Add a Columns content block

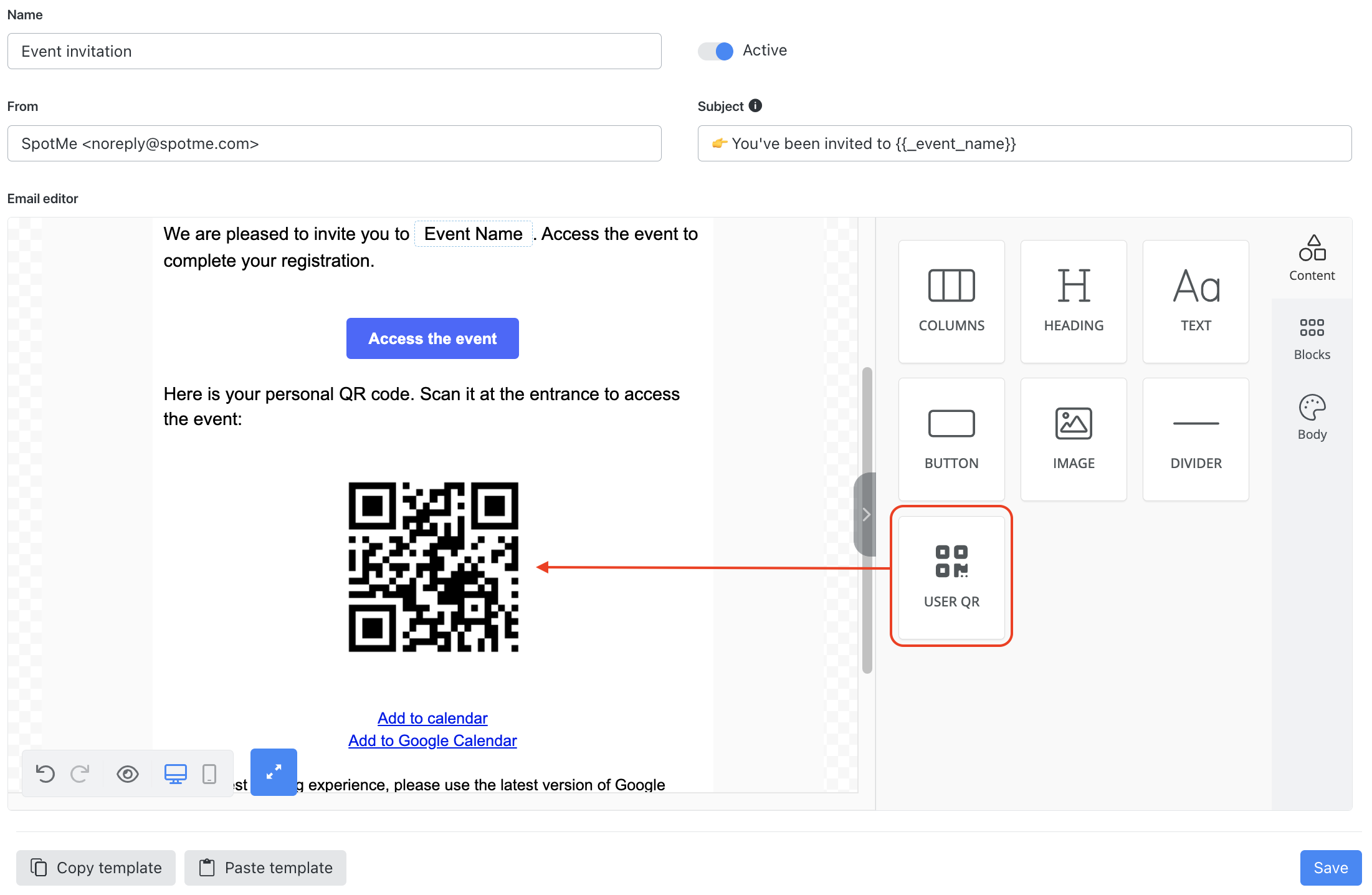(951, 301)
